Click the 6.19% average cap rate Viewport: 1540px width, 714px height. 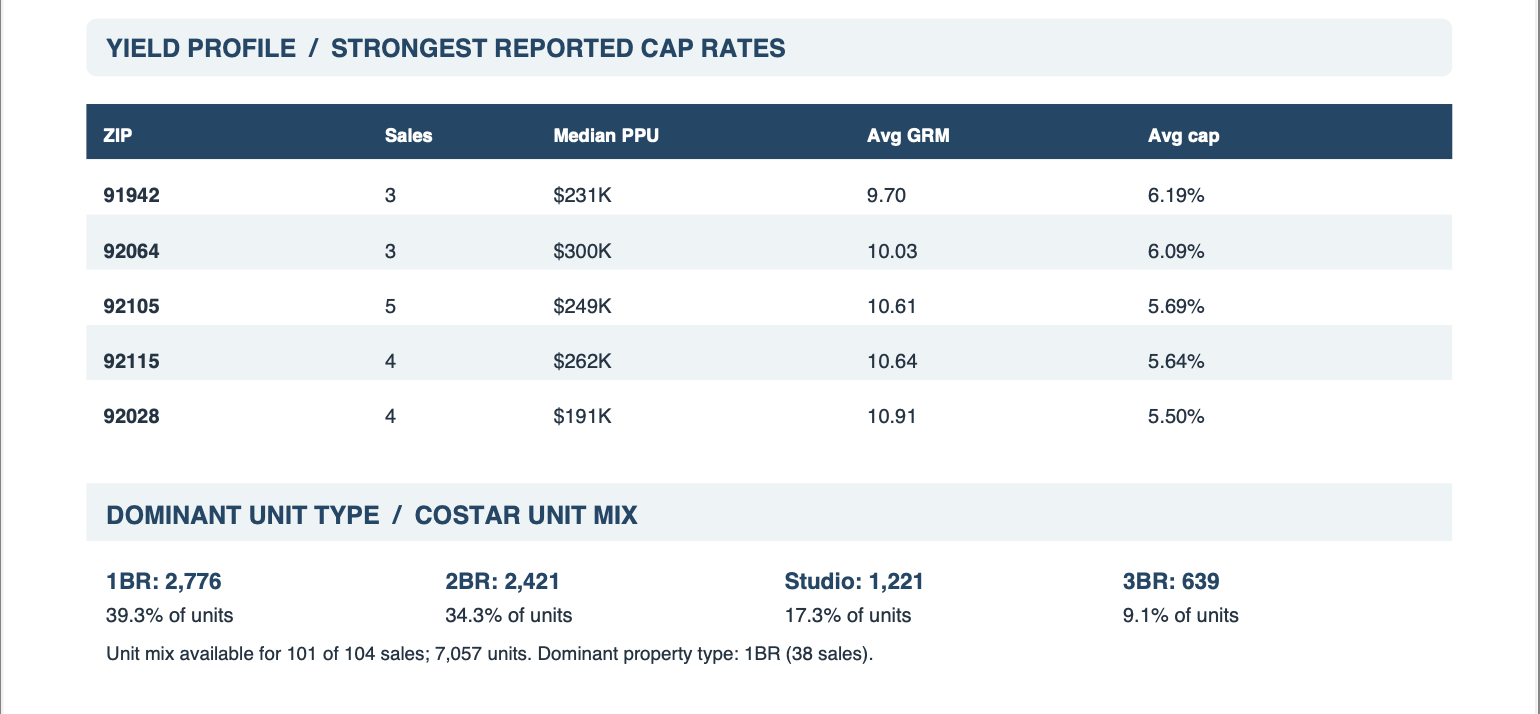pos(1176,196)
